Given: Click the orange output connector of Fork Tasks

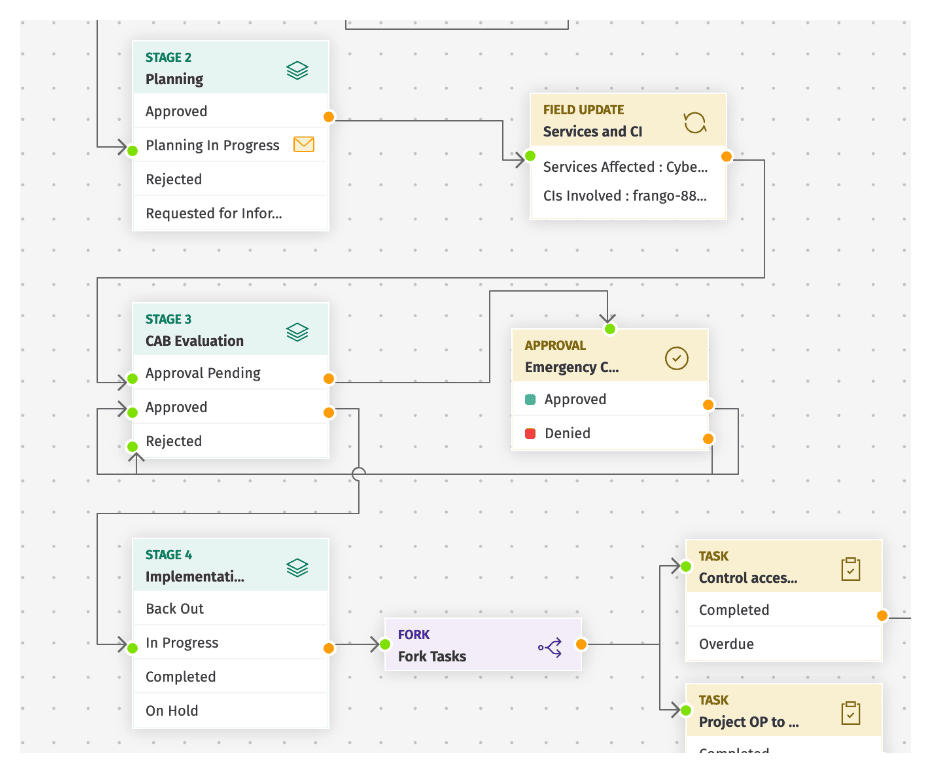Looking at the screenshot, I should pyautogui.click(x=581, y=645).
